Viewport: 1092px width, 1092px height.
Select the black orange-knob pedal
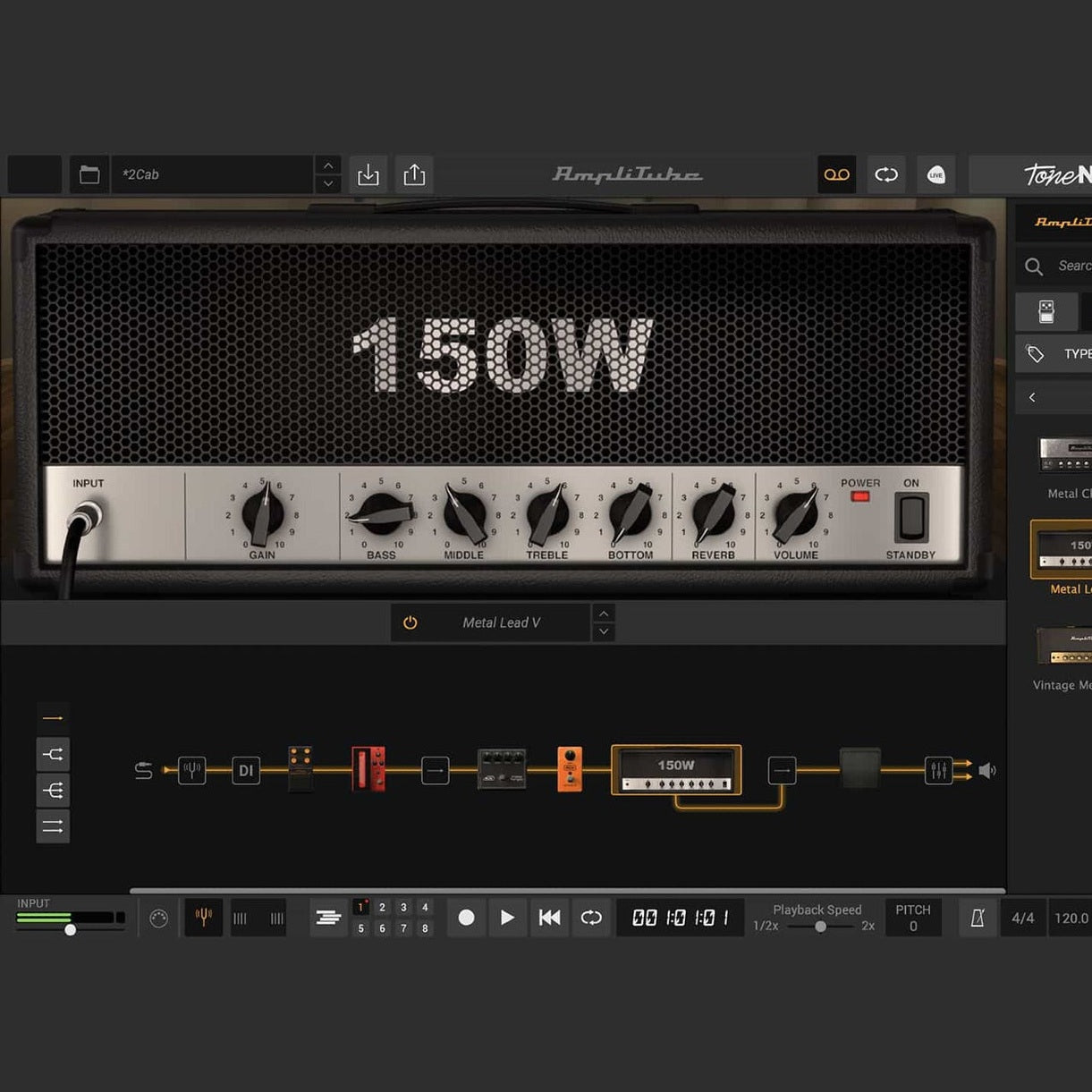301,769
